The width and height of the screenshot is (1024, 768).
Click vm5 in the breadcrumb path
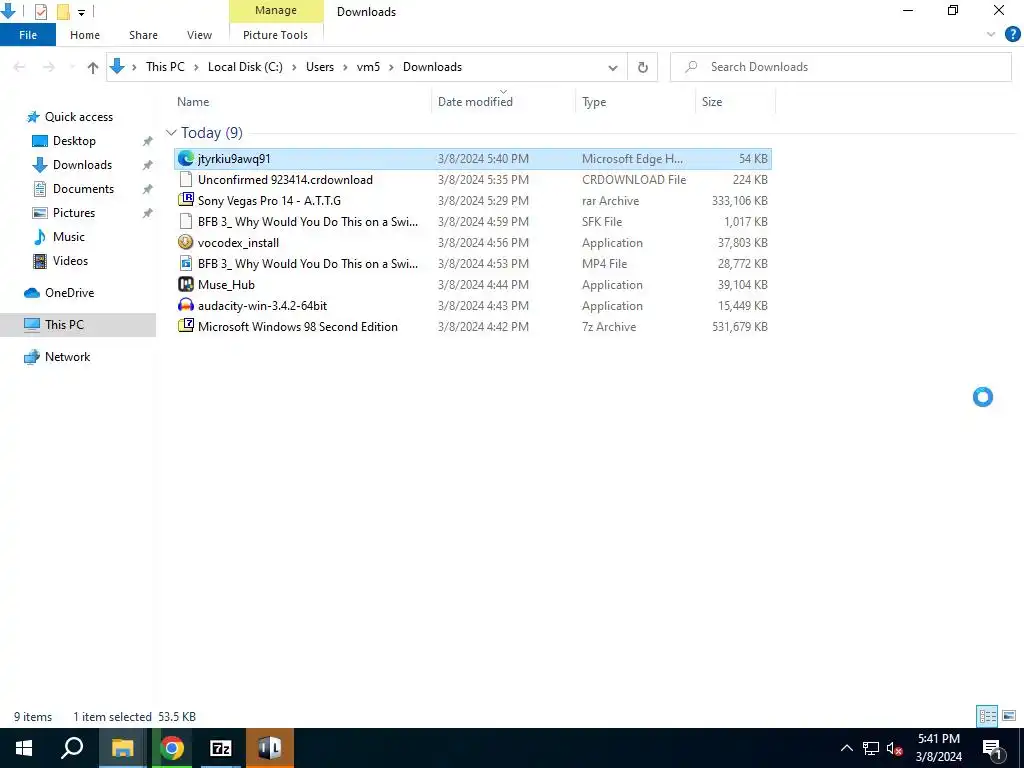click(x=368, y=67)
